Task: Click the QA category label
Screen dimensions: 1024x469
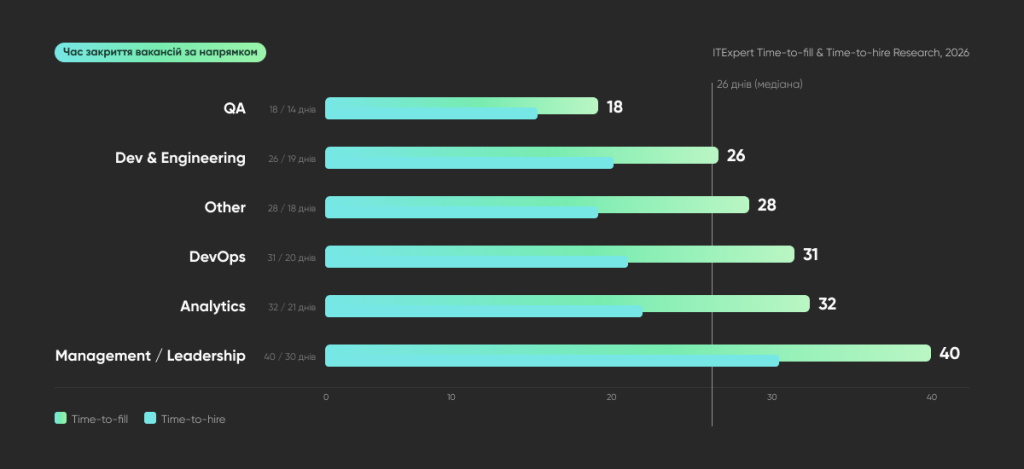Action: tap(234, 108)
